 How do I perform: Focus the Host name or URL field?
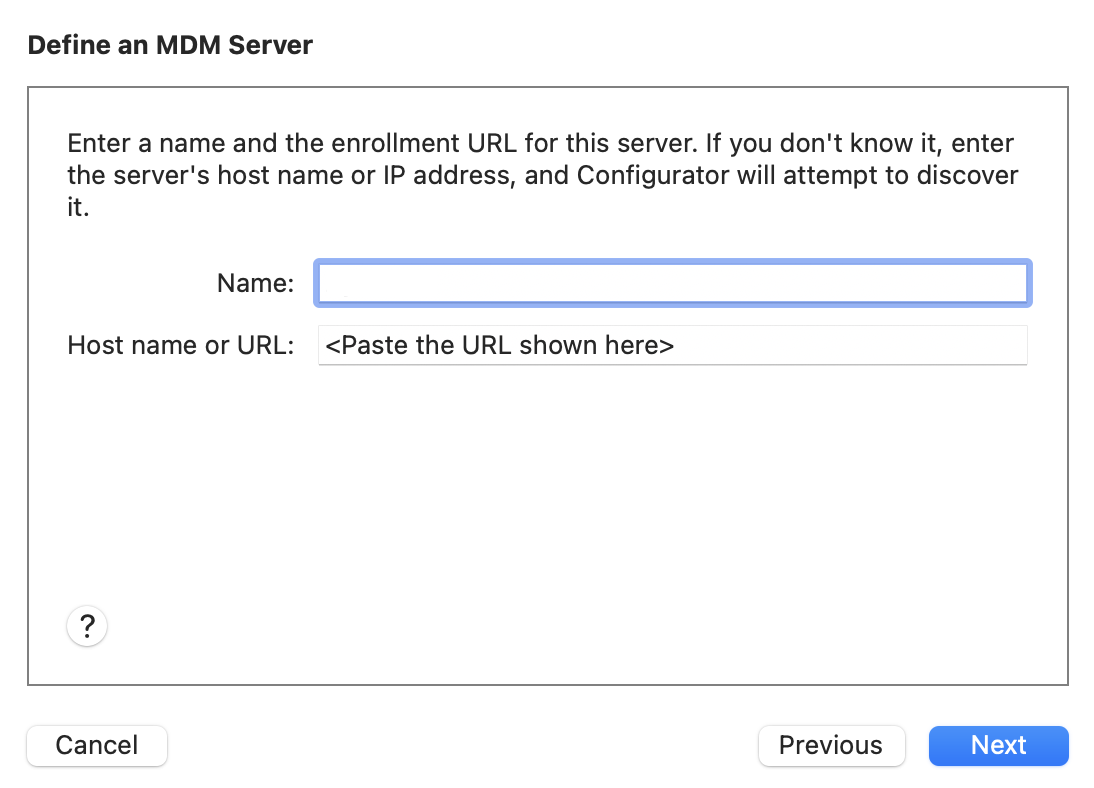[672, 346]
